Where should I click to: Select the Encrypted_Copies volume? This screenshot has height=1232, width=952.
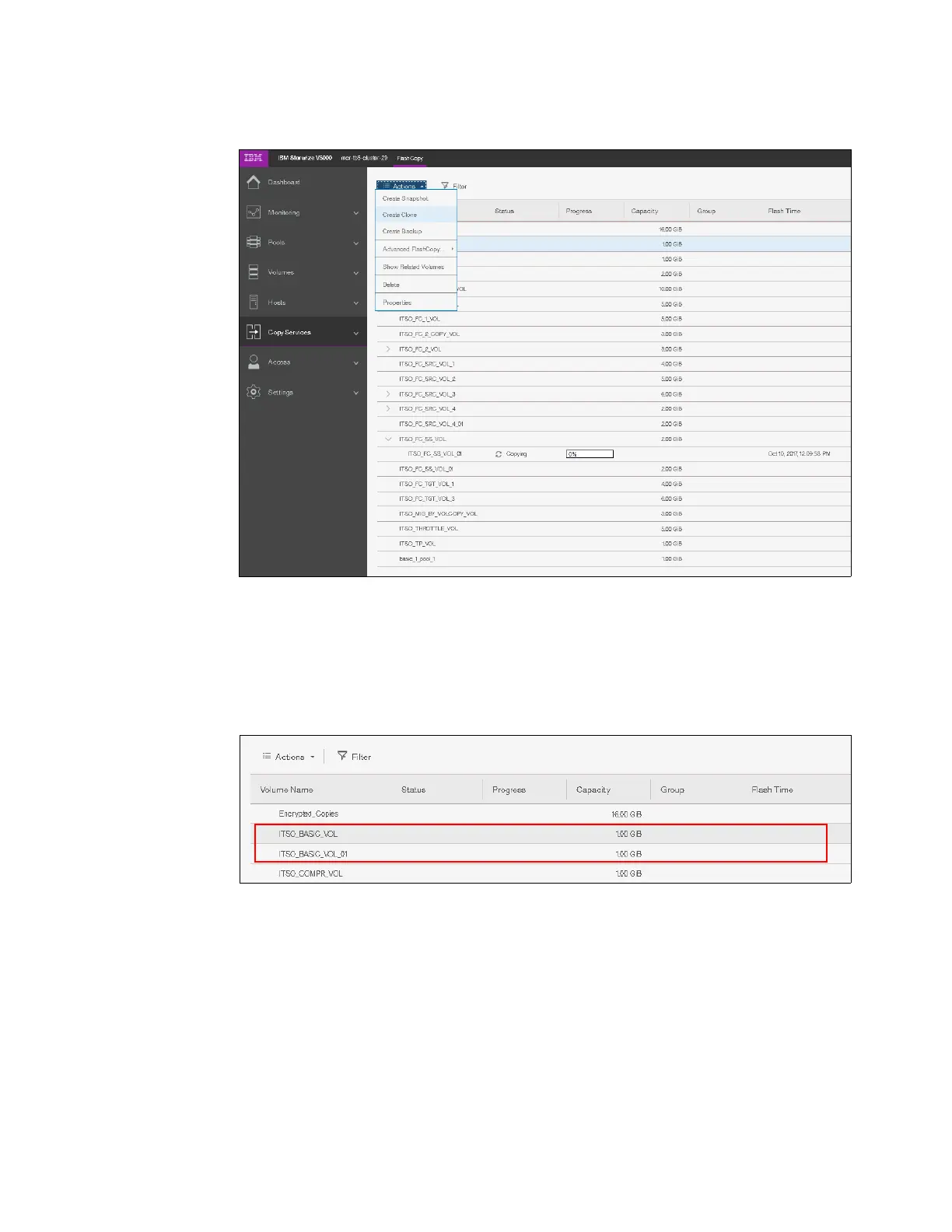[308, 814]
